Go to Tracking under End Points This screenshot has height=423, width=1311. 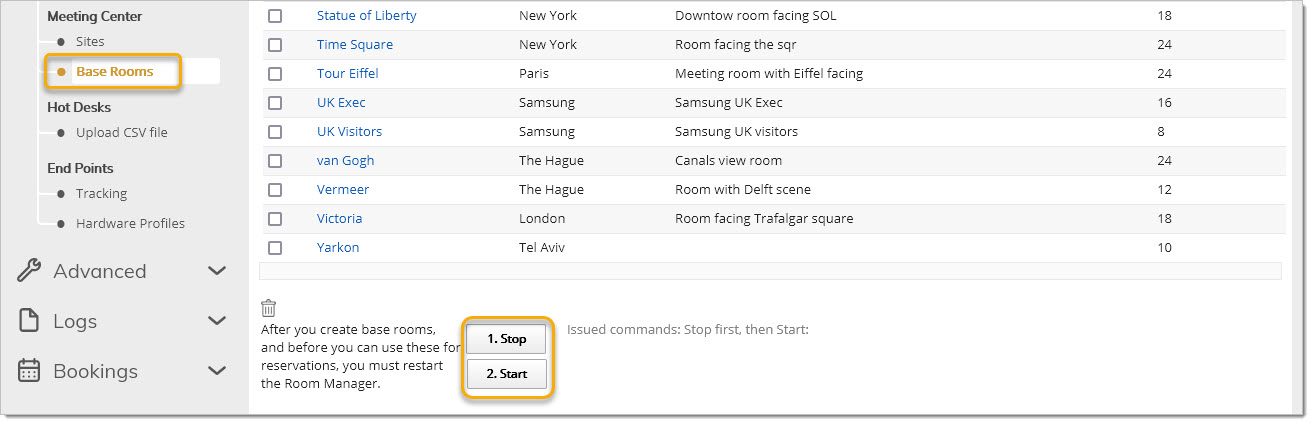(x=101, y=194)
